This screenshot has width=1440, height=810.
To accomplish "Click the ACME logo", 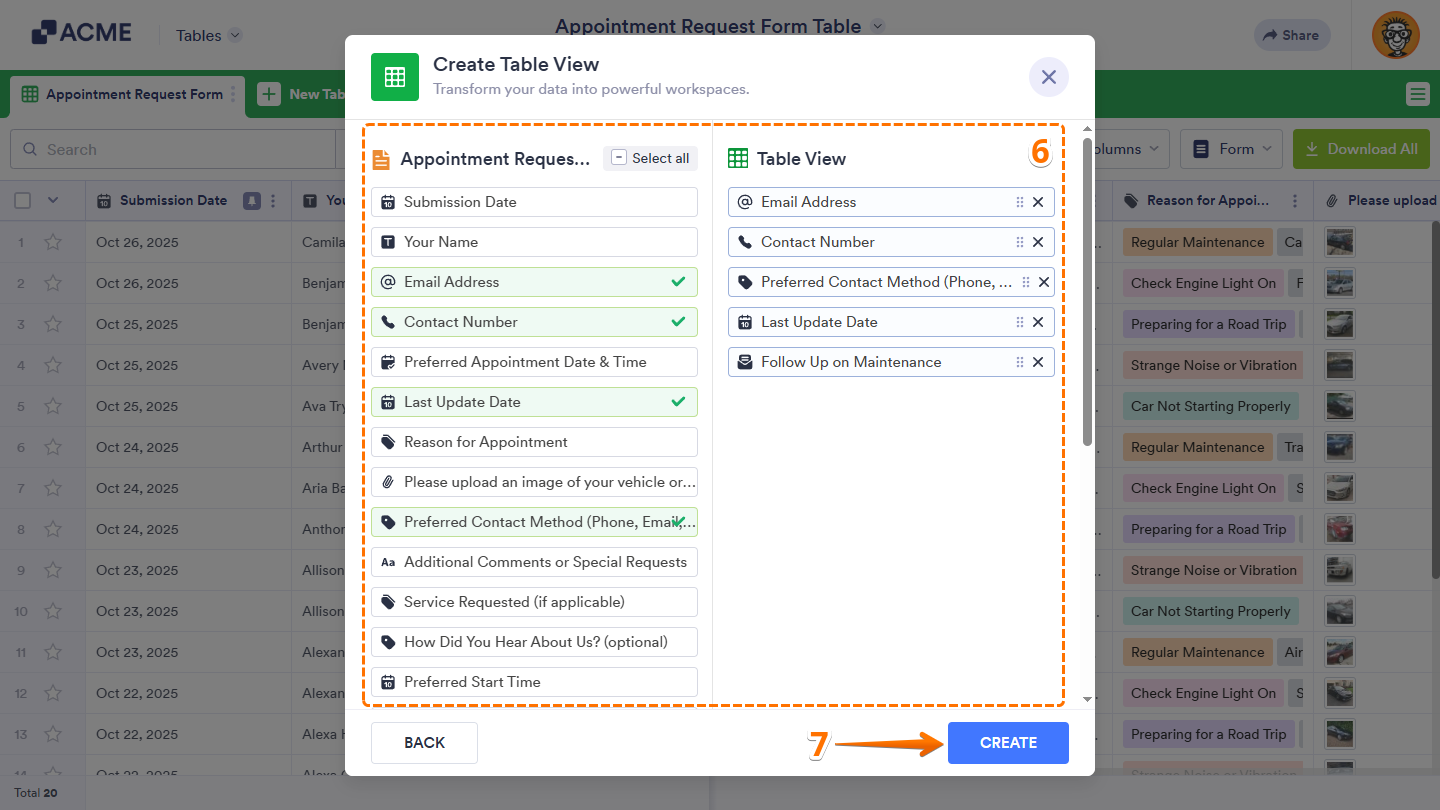I will pos(82,31).
